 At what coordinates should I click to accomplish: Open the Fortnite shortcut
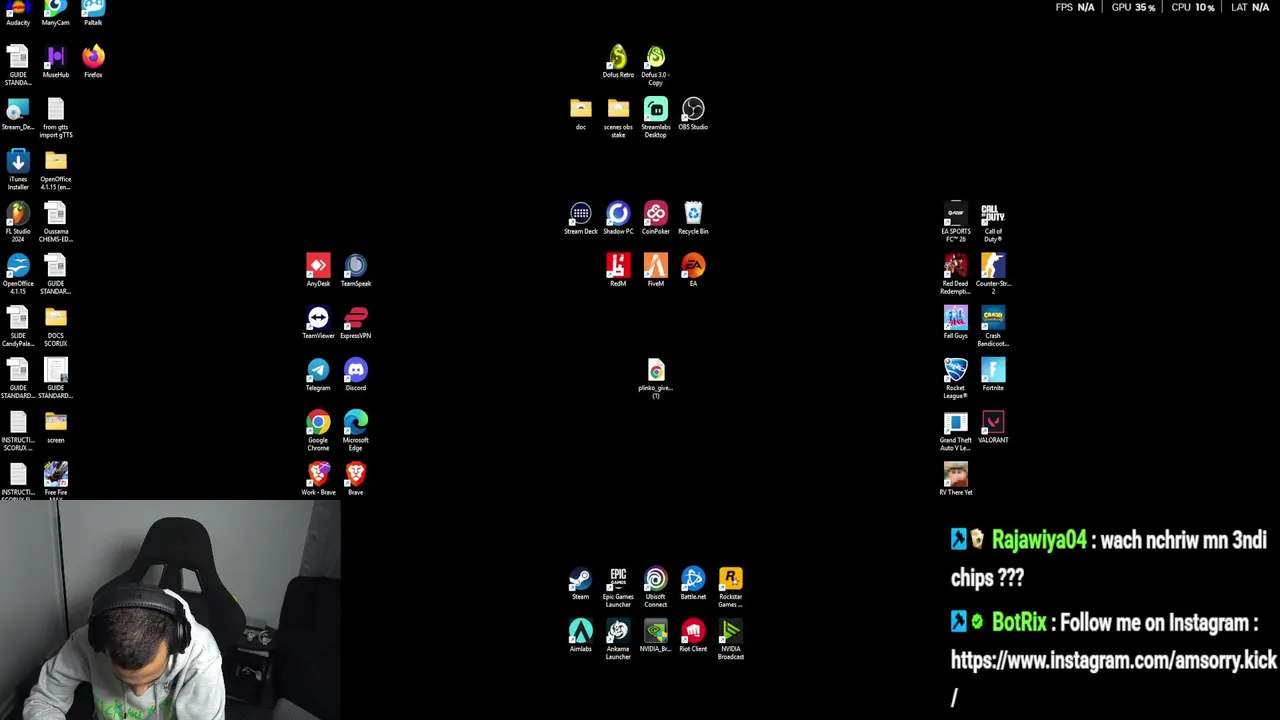tap(993, 375)
